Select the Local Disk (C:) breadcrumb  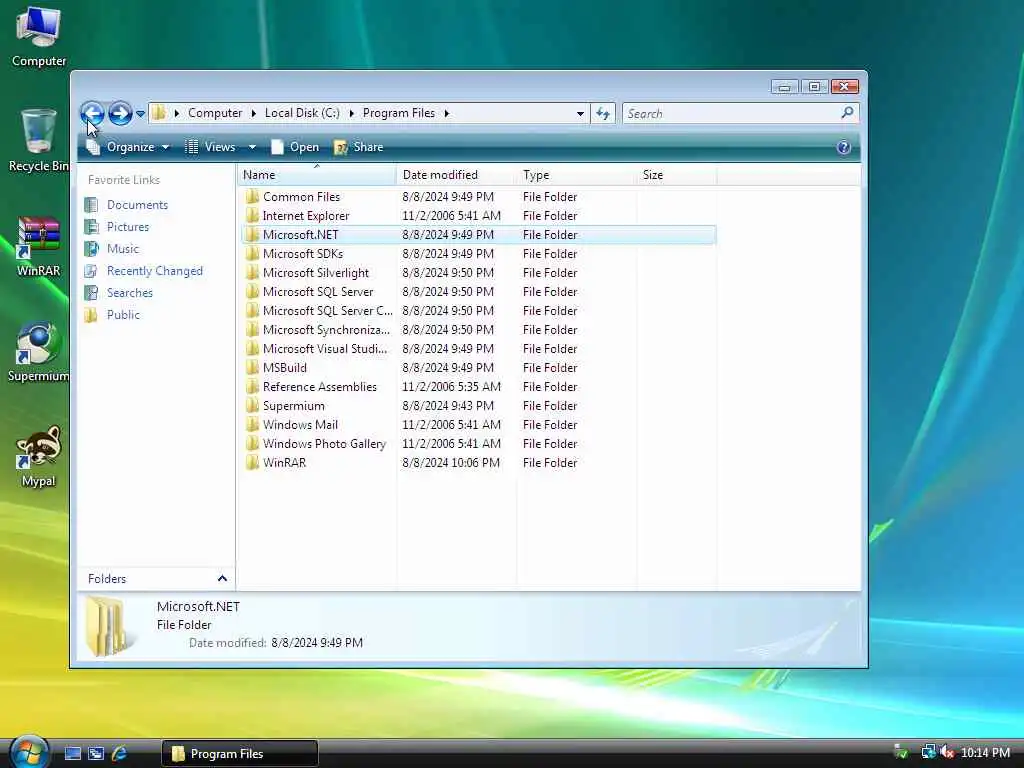click(302, 113)
